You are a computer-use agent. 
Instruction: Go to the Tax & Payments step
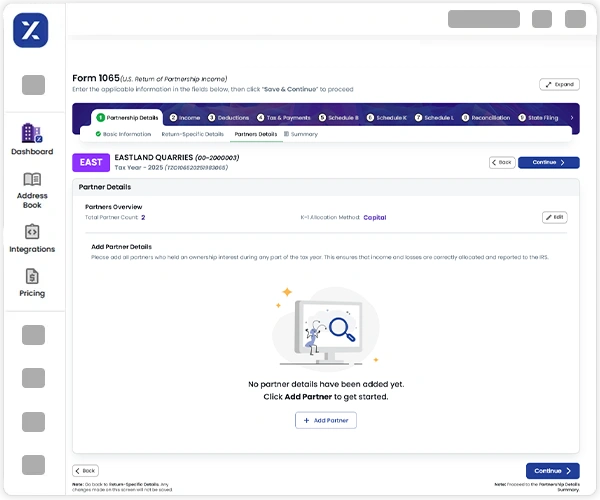(284, 118)
